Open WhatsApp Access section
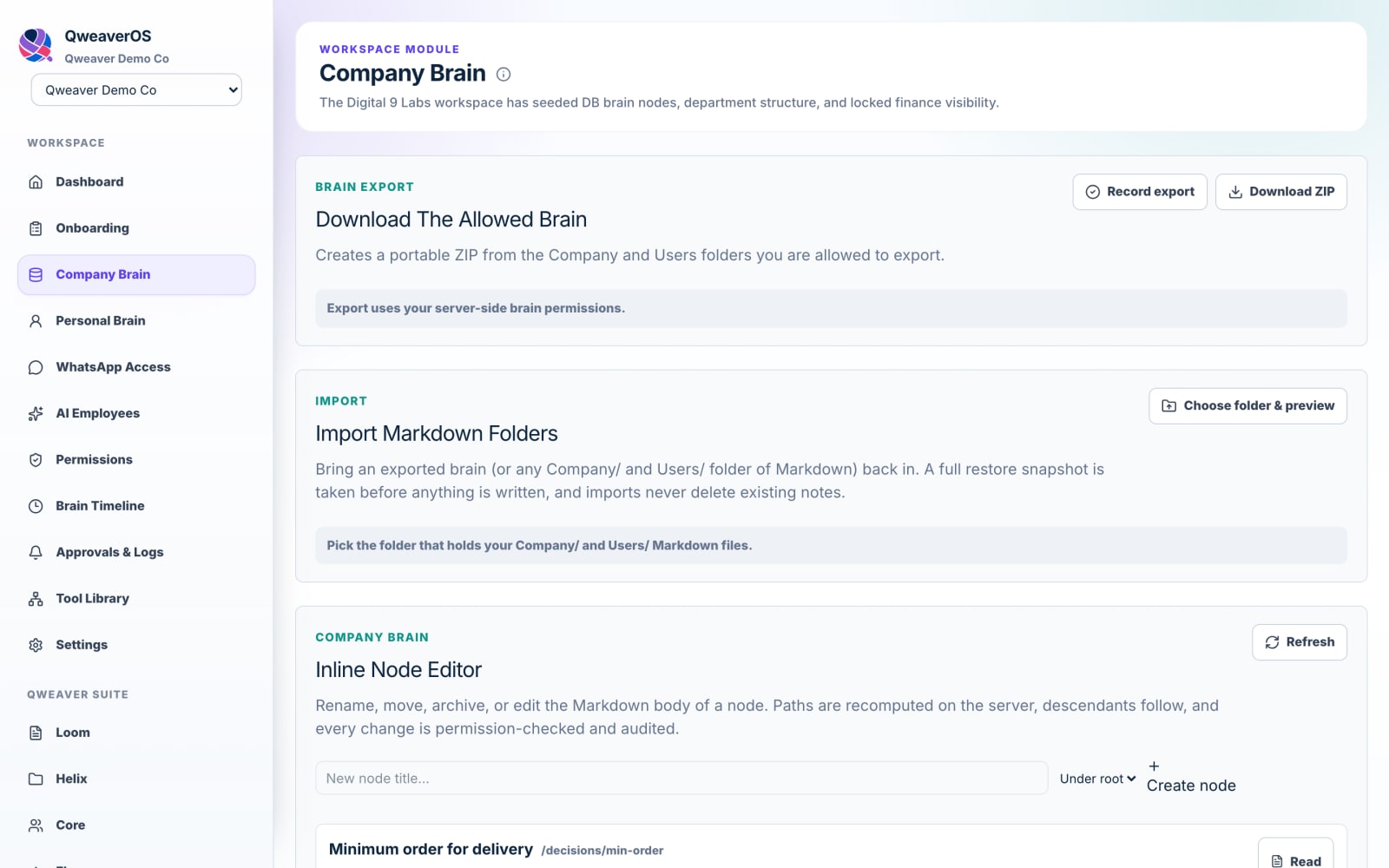 coord(136,367)
